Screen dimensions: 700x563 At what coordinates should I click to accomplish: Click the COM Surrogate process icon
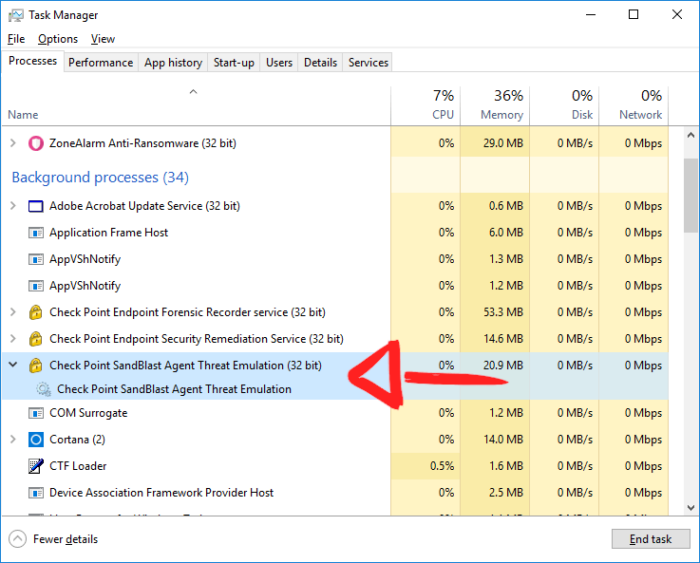click(36, 413)
